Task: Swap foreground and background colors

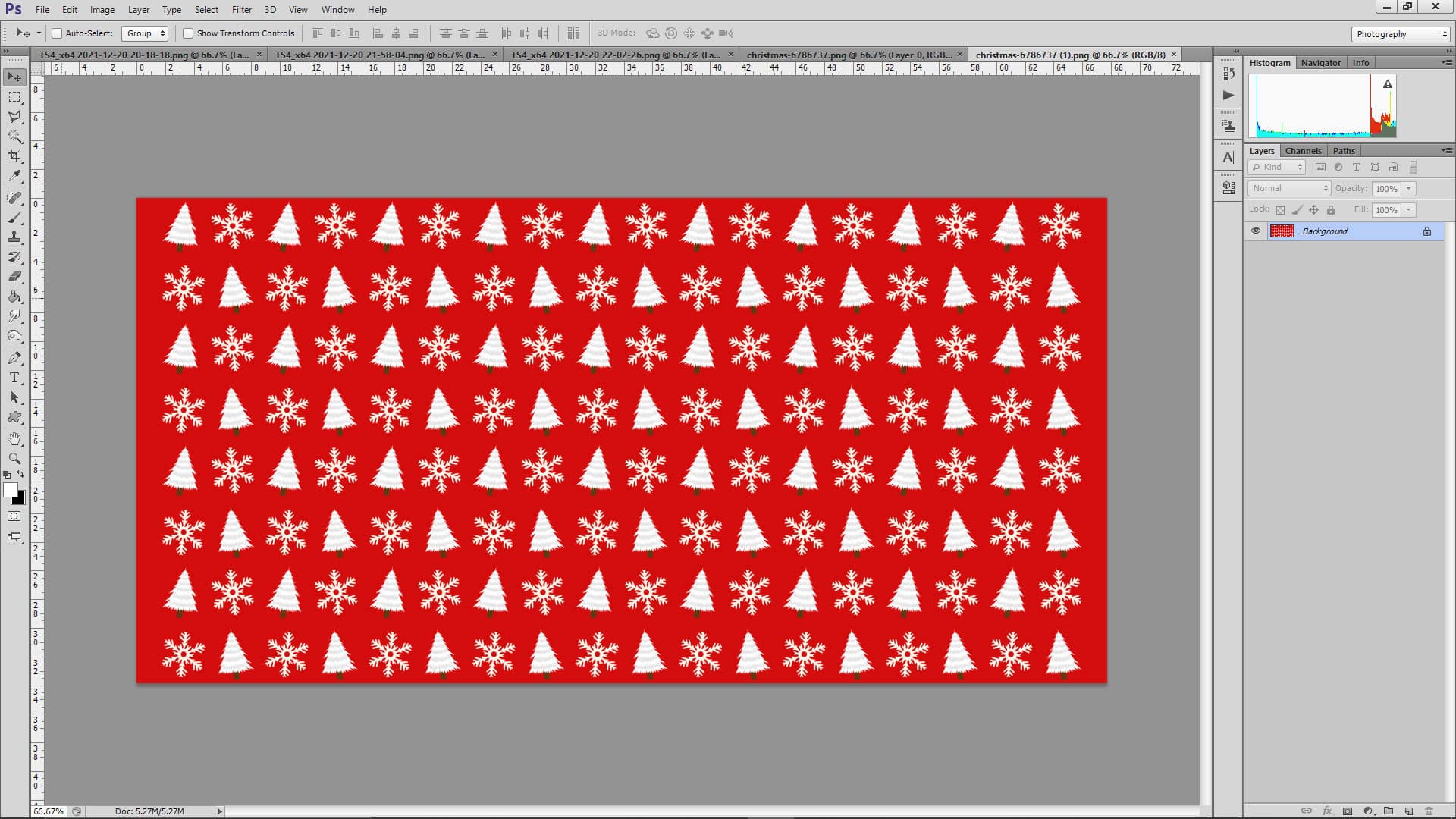Action: [20, 474]
